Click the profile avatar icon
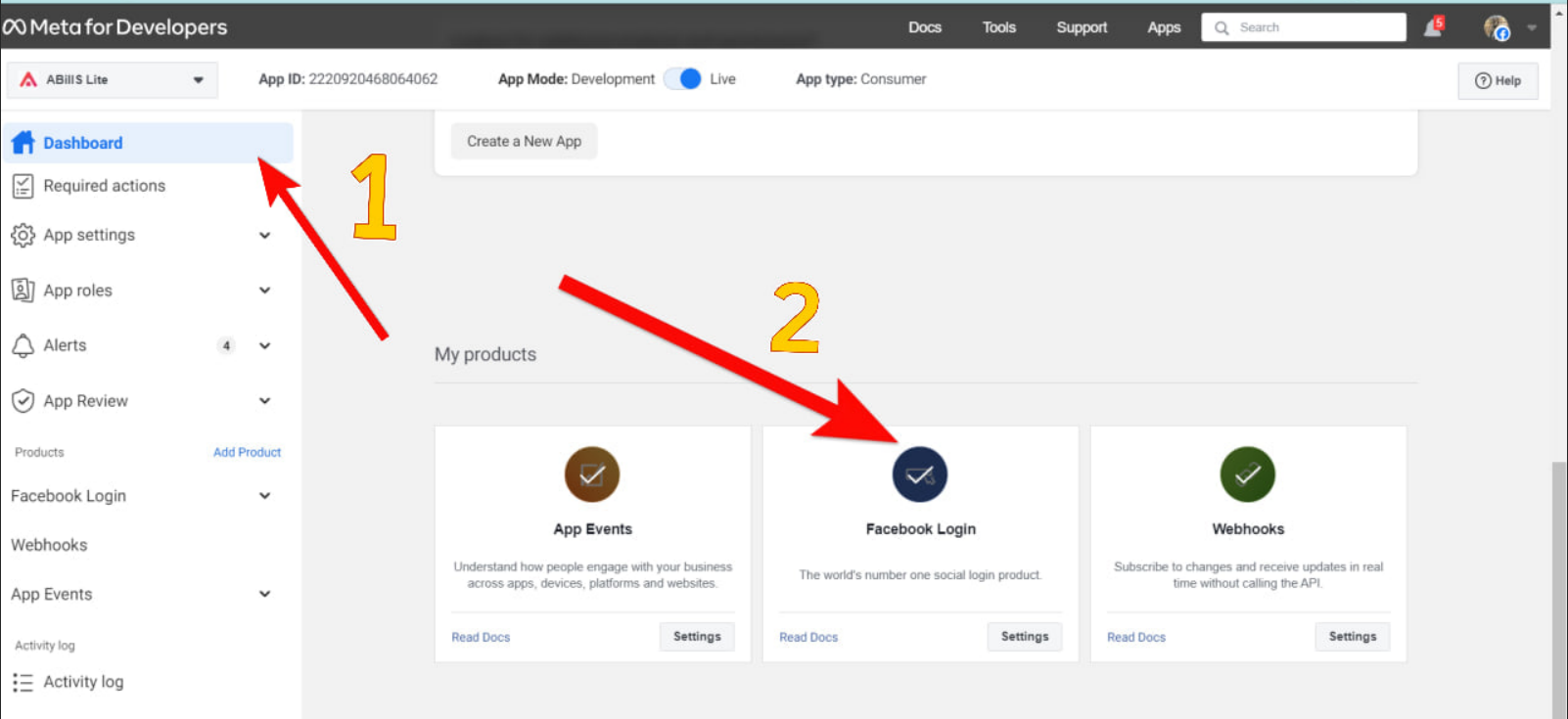This screenshot has height=719, width=1568. pos(1496,27)
